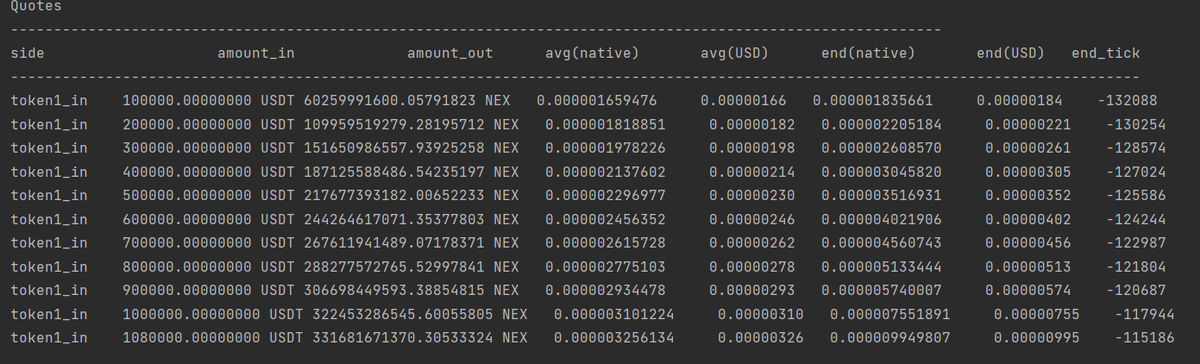
Task: Click avg native value 0.000002456352
Action: tap(606, 219)
